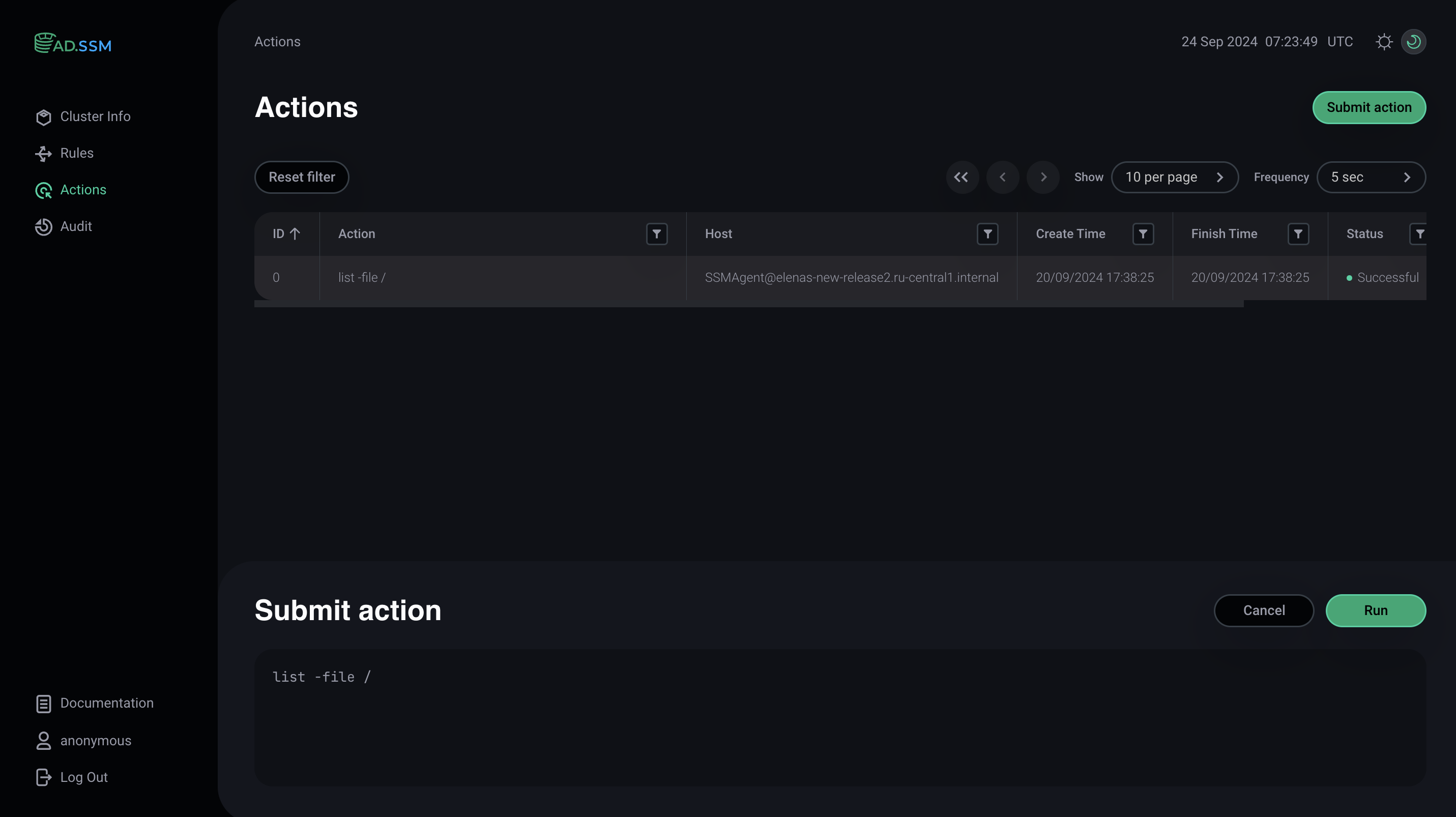Open filter for Host column

(x=987, y=234)
